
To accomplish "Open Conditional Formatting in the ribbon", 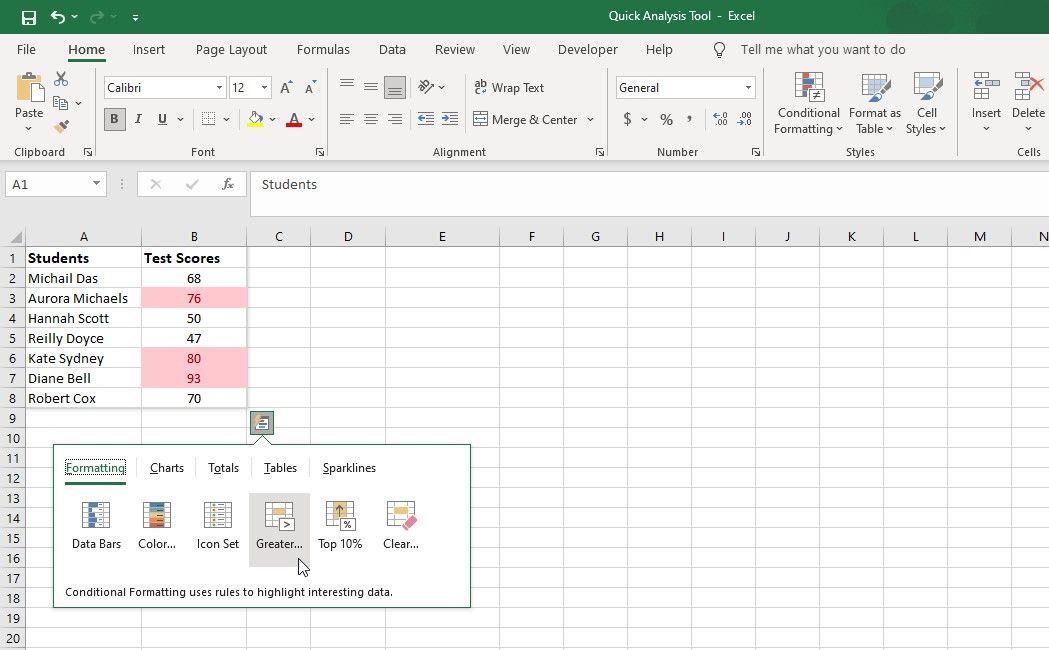I will 808,103.
